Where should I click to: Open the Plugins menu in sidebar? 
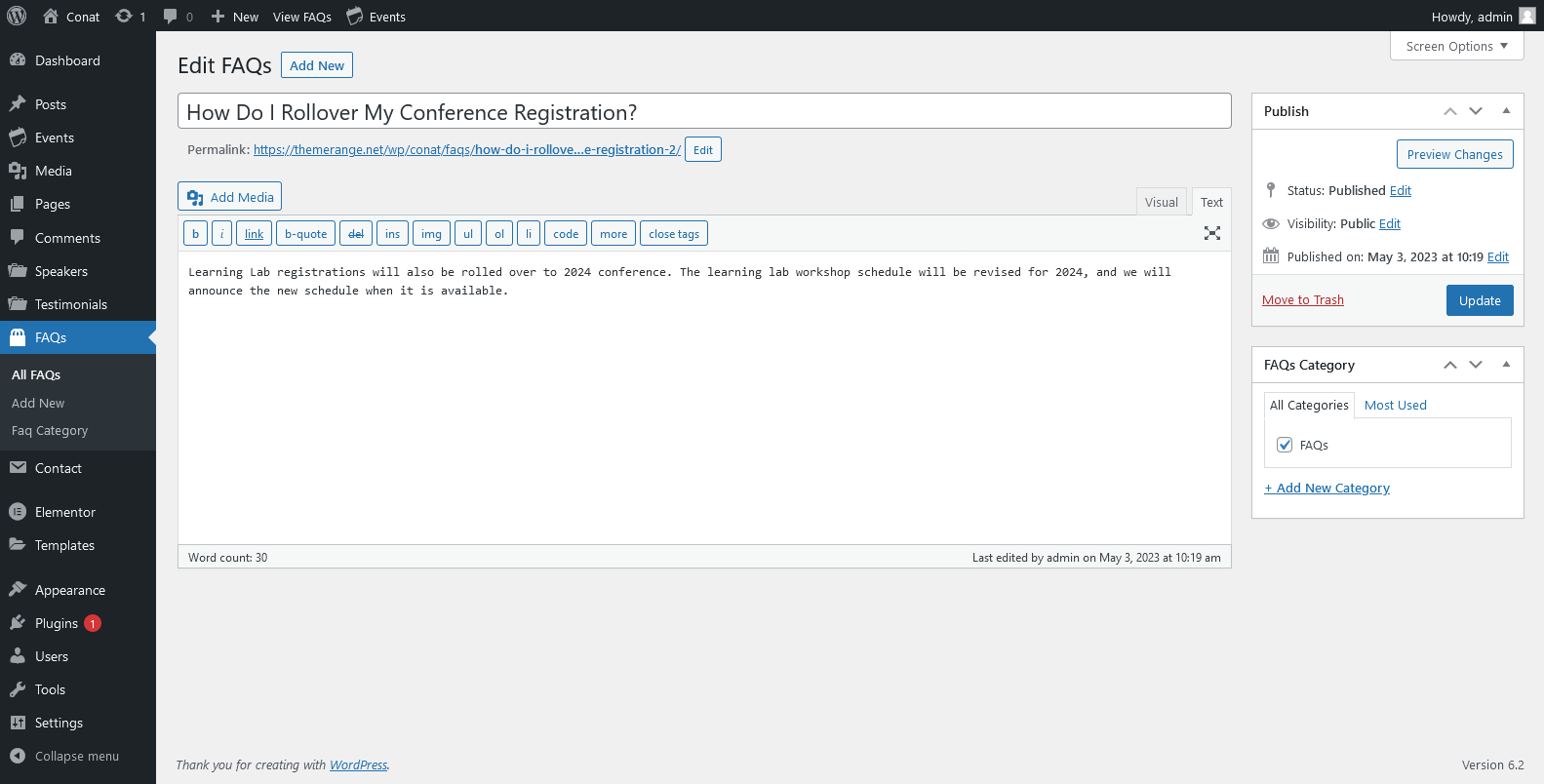coord(57,623)
